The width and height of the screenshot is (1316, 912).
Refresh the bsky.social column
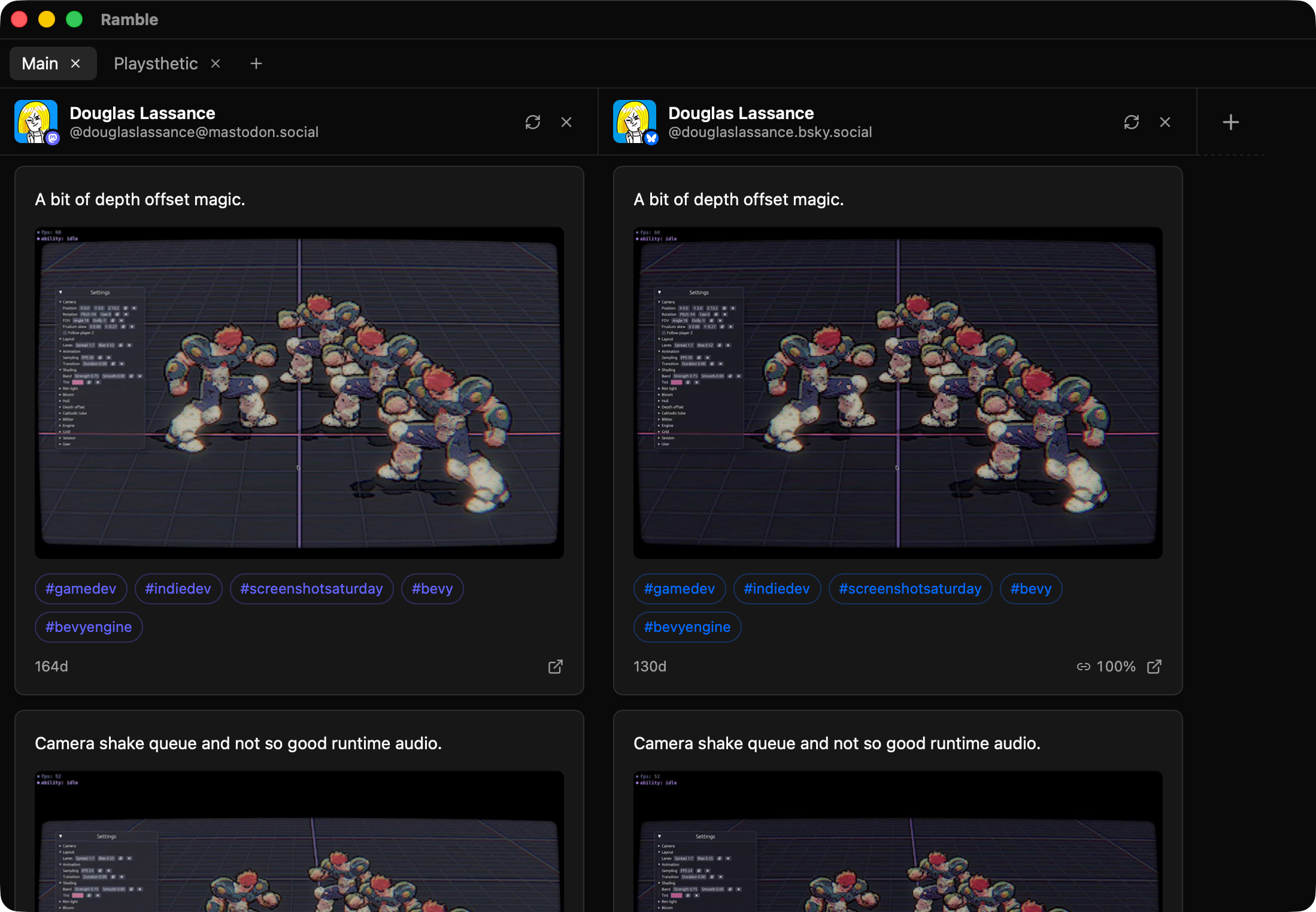1132,122
